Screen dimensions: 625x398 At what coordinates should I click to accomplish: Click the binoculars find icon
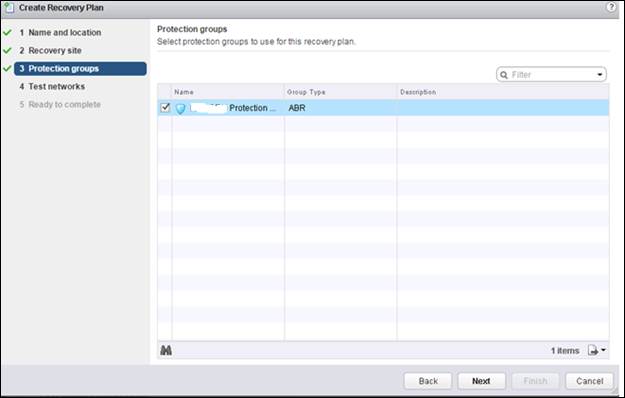[x=166, y=350]
